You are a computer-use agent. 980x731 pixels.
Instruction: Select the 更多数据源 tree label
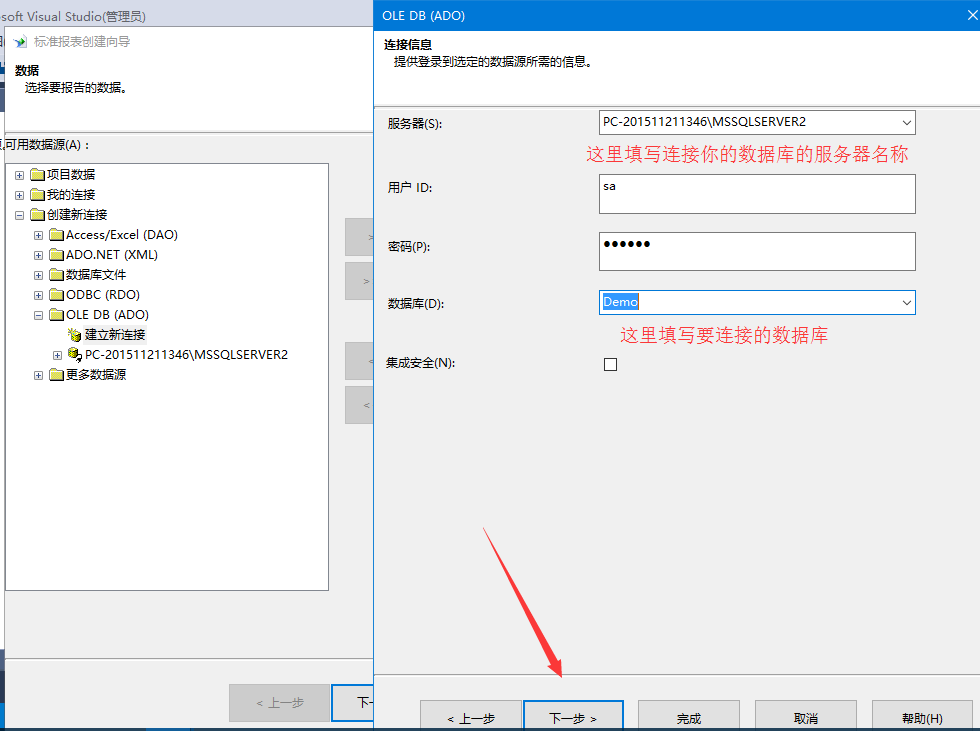click(x=96, y=375)
